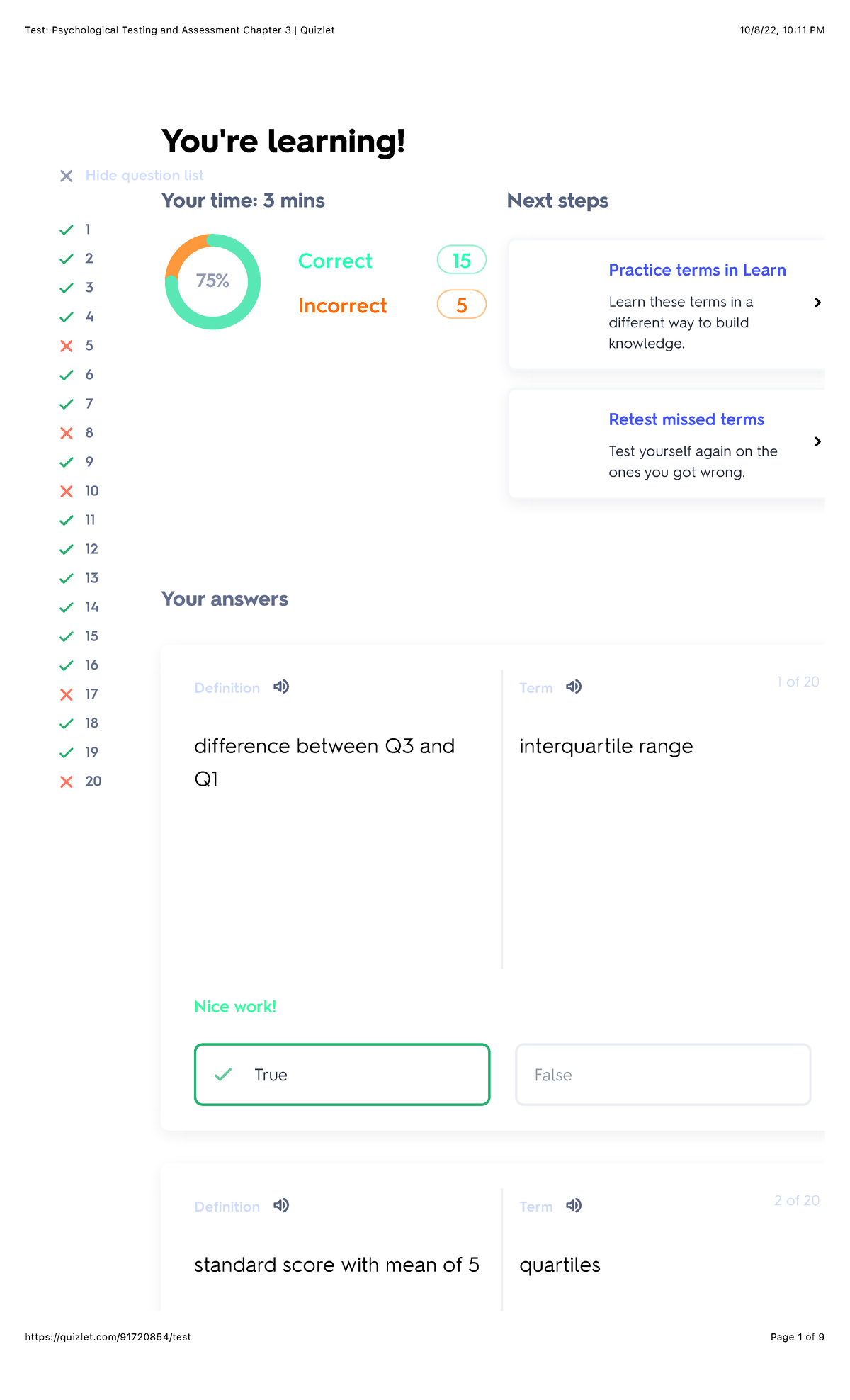This screenshot has height=1400, width=850.
Task: Play audio for term 'interquartile range'
Action: (x=573, y=687)
